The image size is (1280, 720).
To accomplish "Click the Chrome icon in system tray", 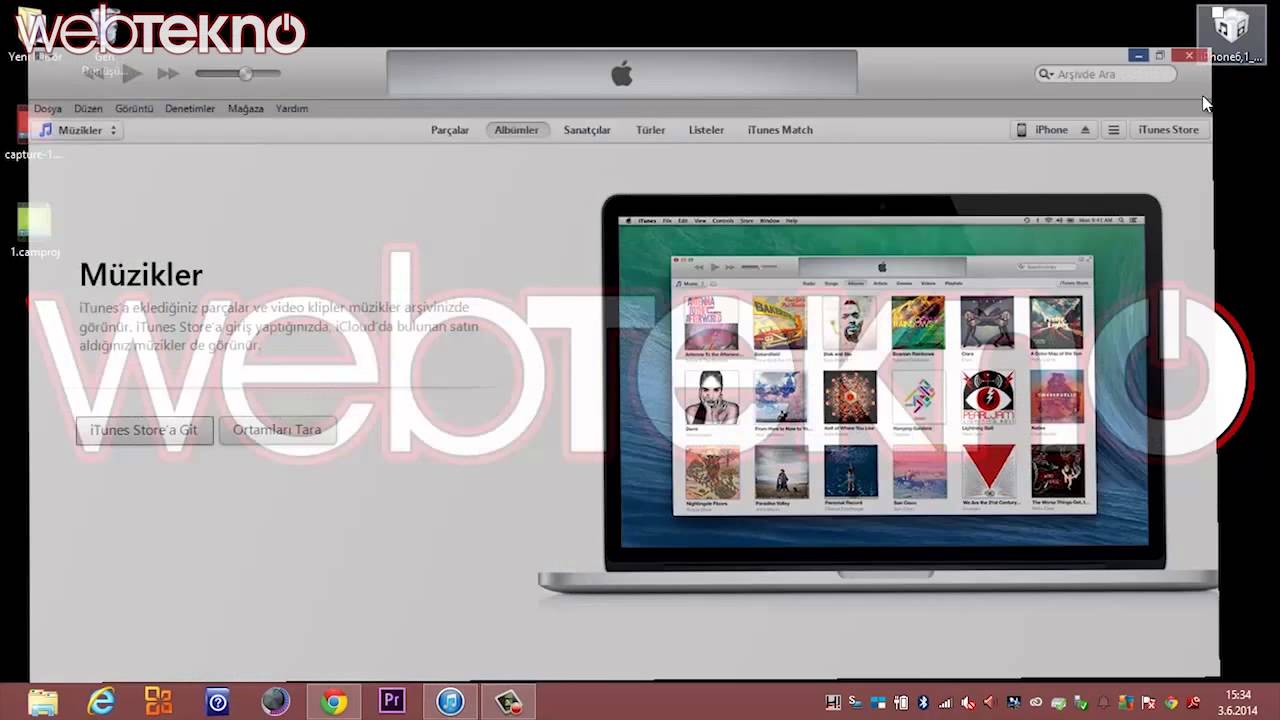I will [x=1171, y=703].
